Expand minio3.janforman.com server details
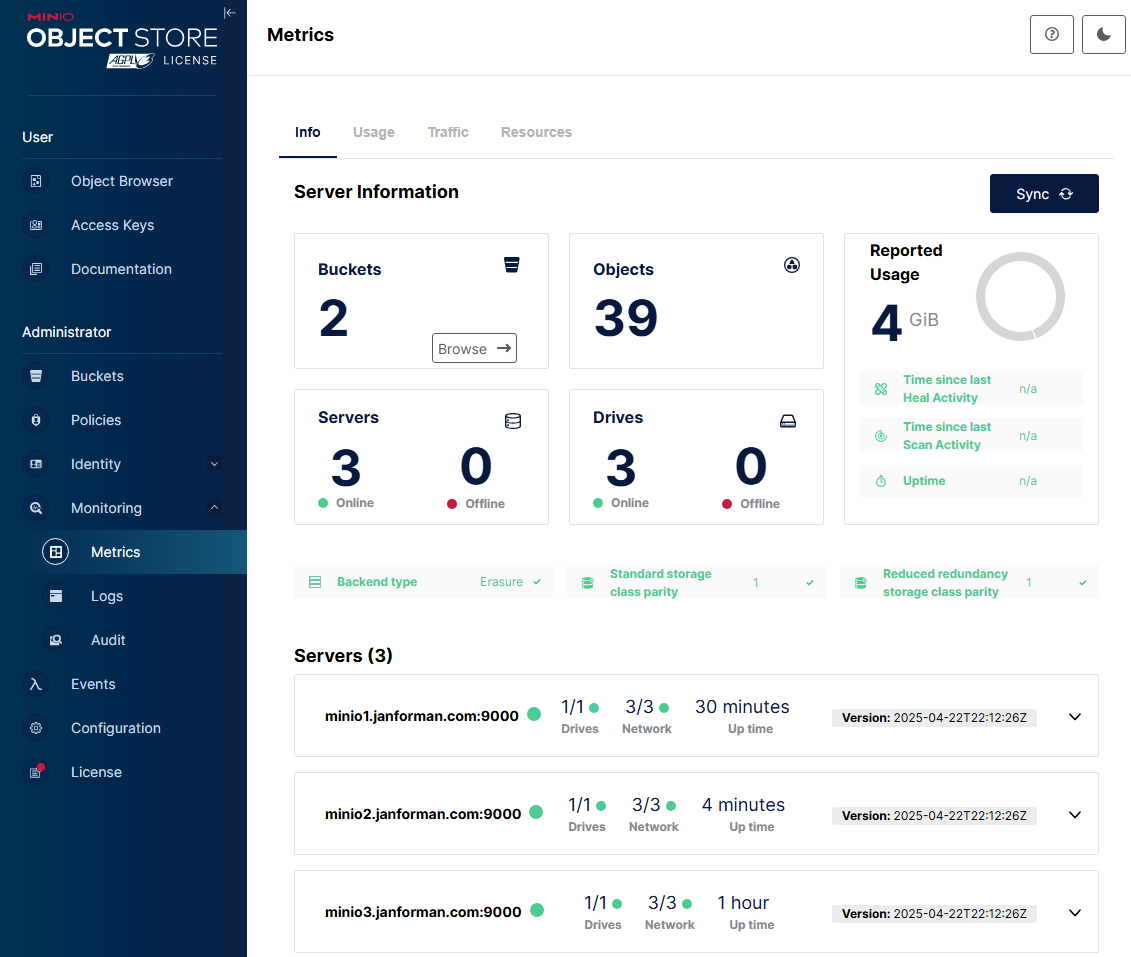 1074,913
